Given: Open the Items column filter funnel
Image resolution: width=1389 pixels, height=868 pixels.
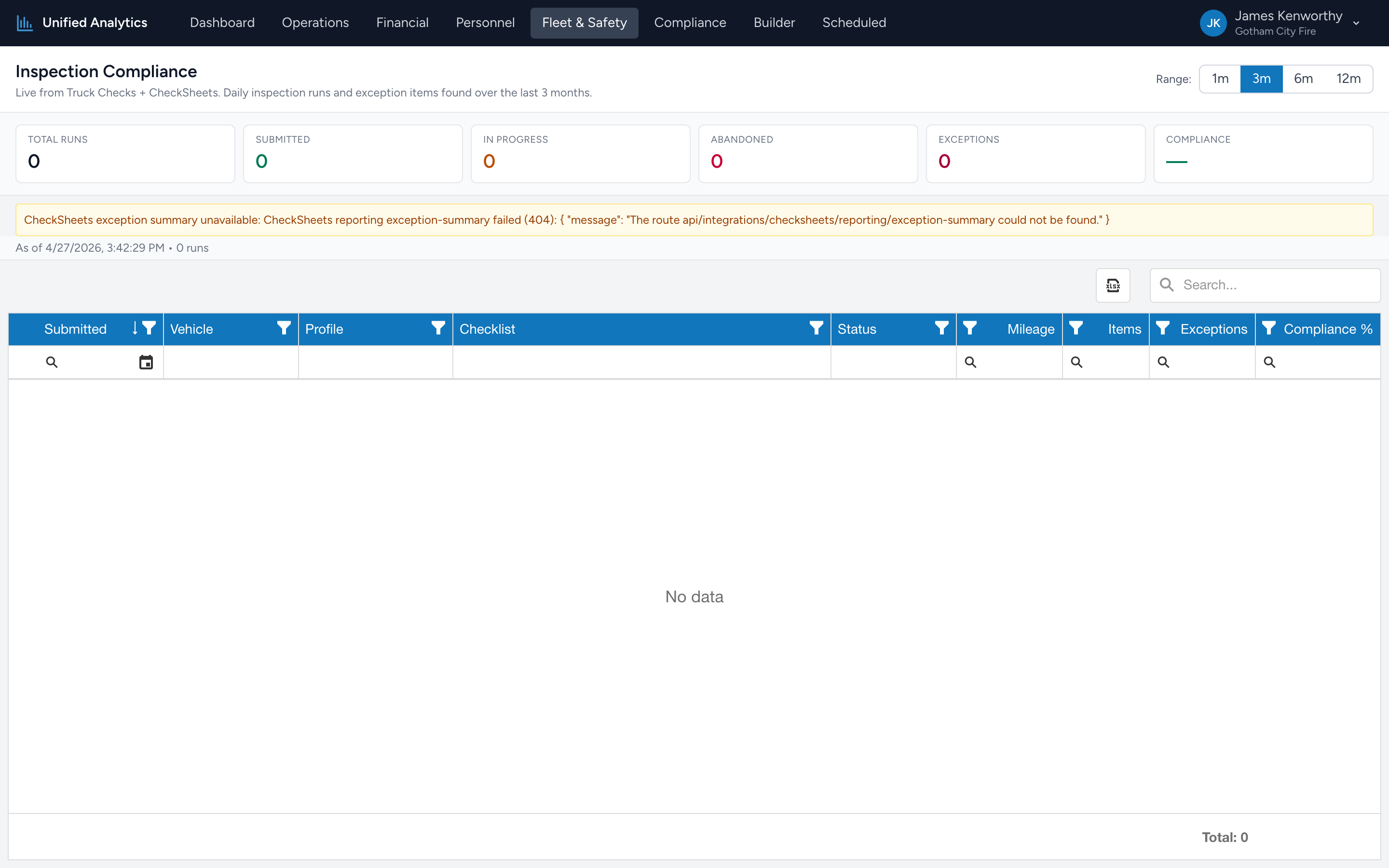Looking at the screenshot, I should (x=1076, y=328).
